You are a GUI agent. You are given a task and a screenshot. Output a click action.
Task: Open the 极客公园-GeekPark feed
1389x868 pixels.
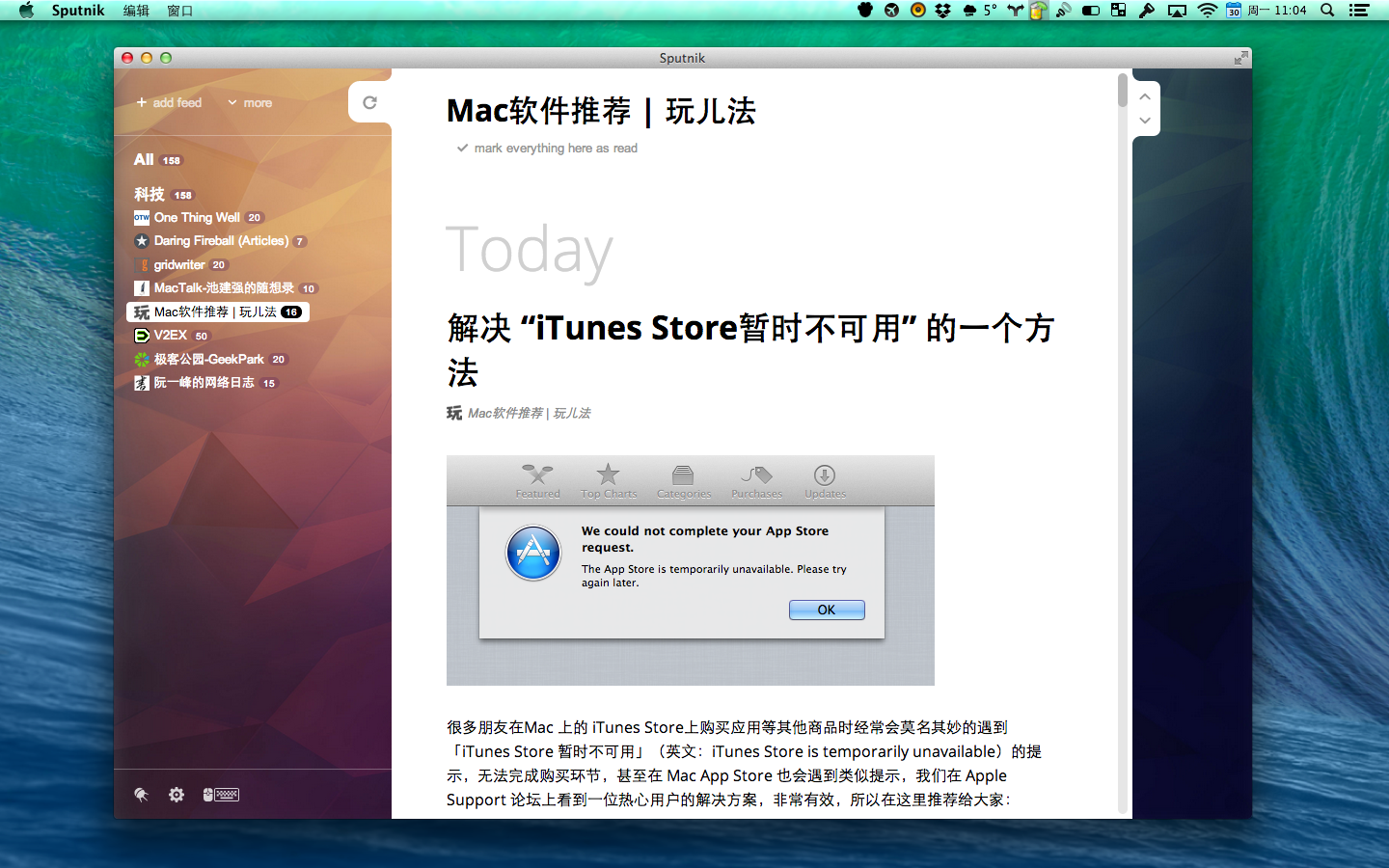(210, 359)
